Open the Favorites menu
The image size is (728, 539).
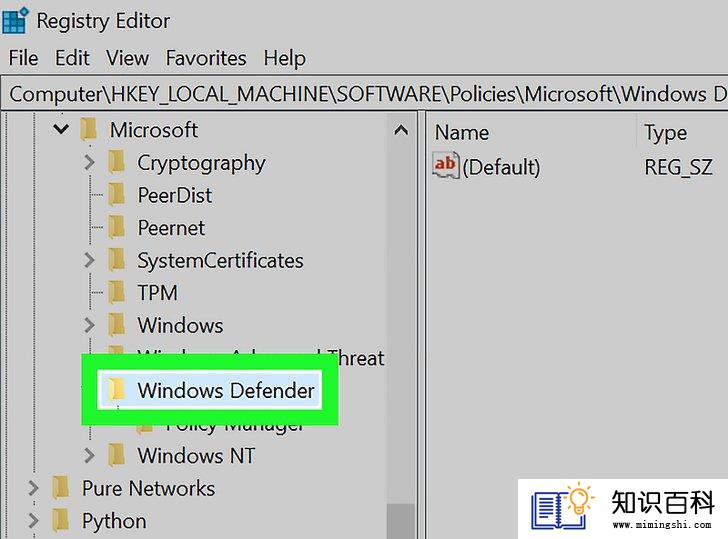[206, 58]
